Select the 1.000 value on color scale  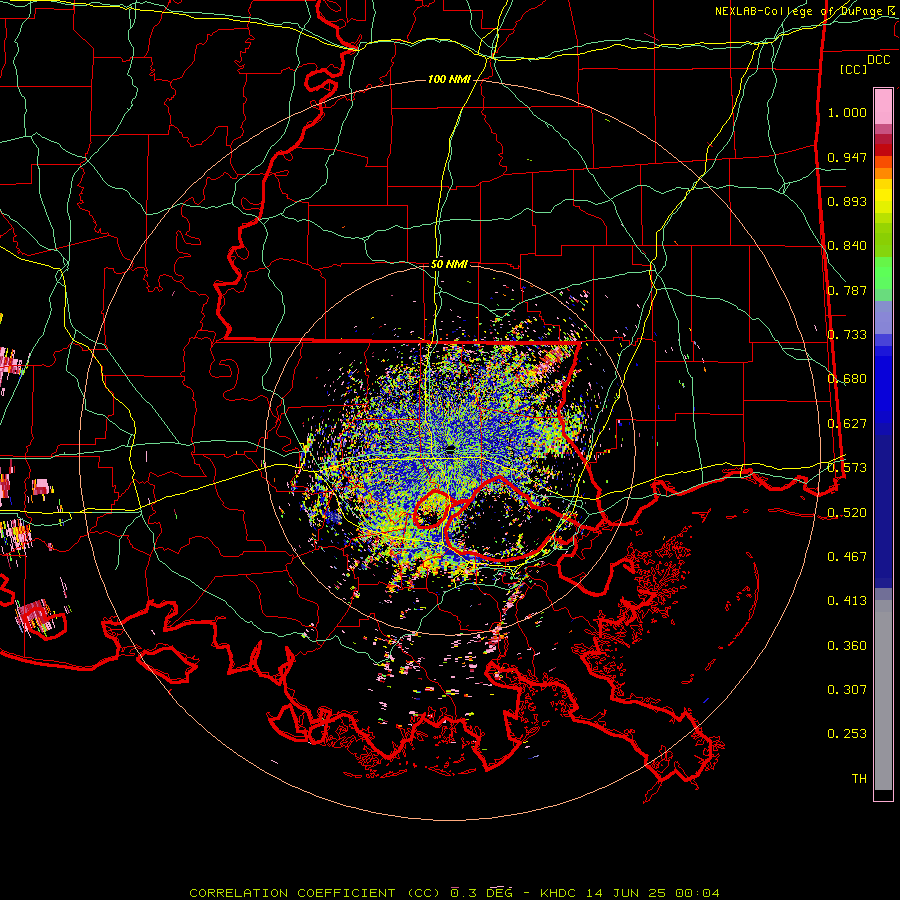point(847,112)
